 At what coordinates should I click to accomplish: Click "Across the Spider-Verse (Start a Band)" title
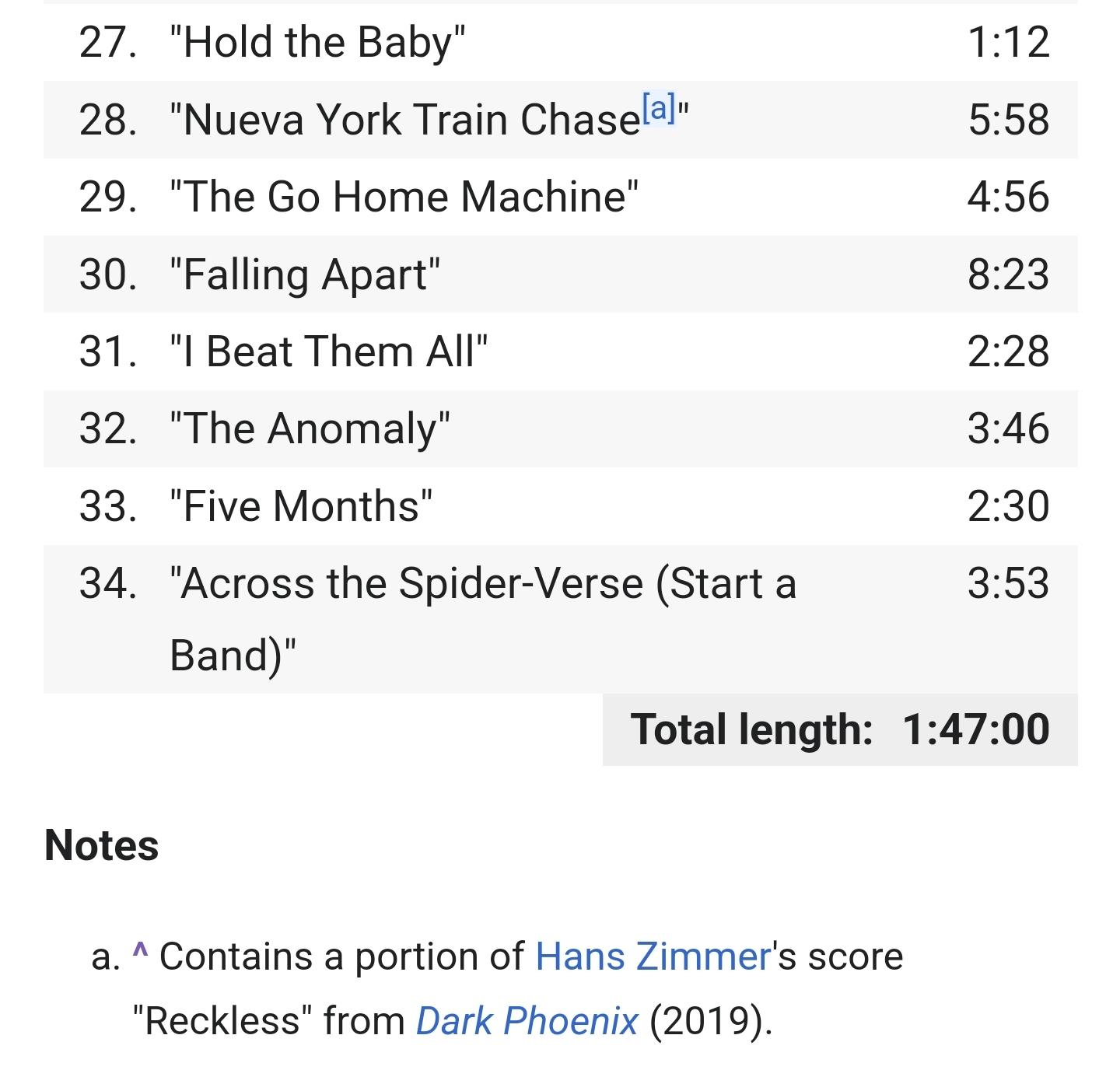[483, 583]
